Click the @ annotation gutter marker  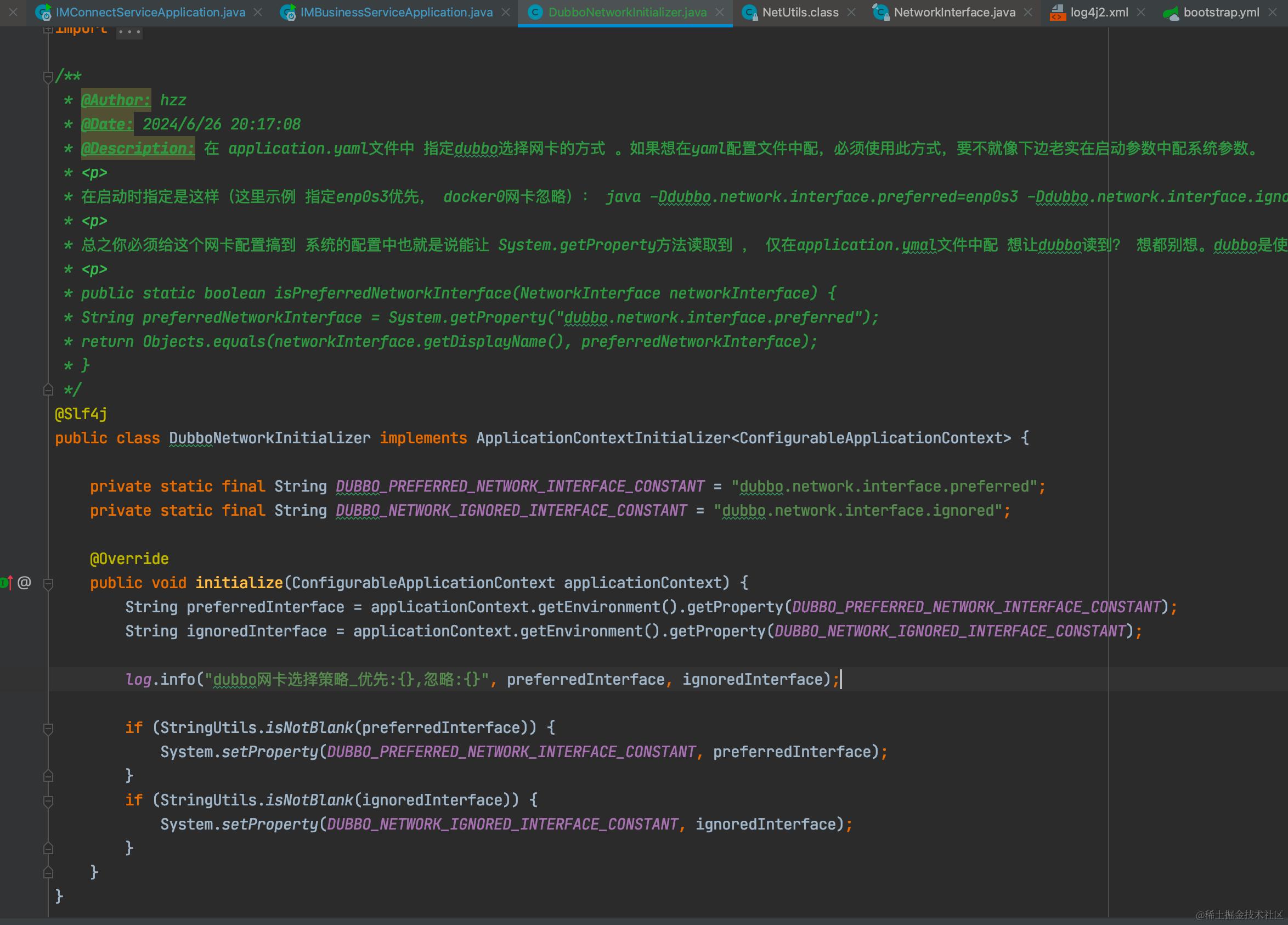coord(24,583)
